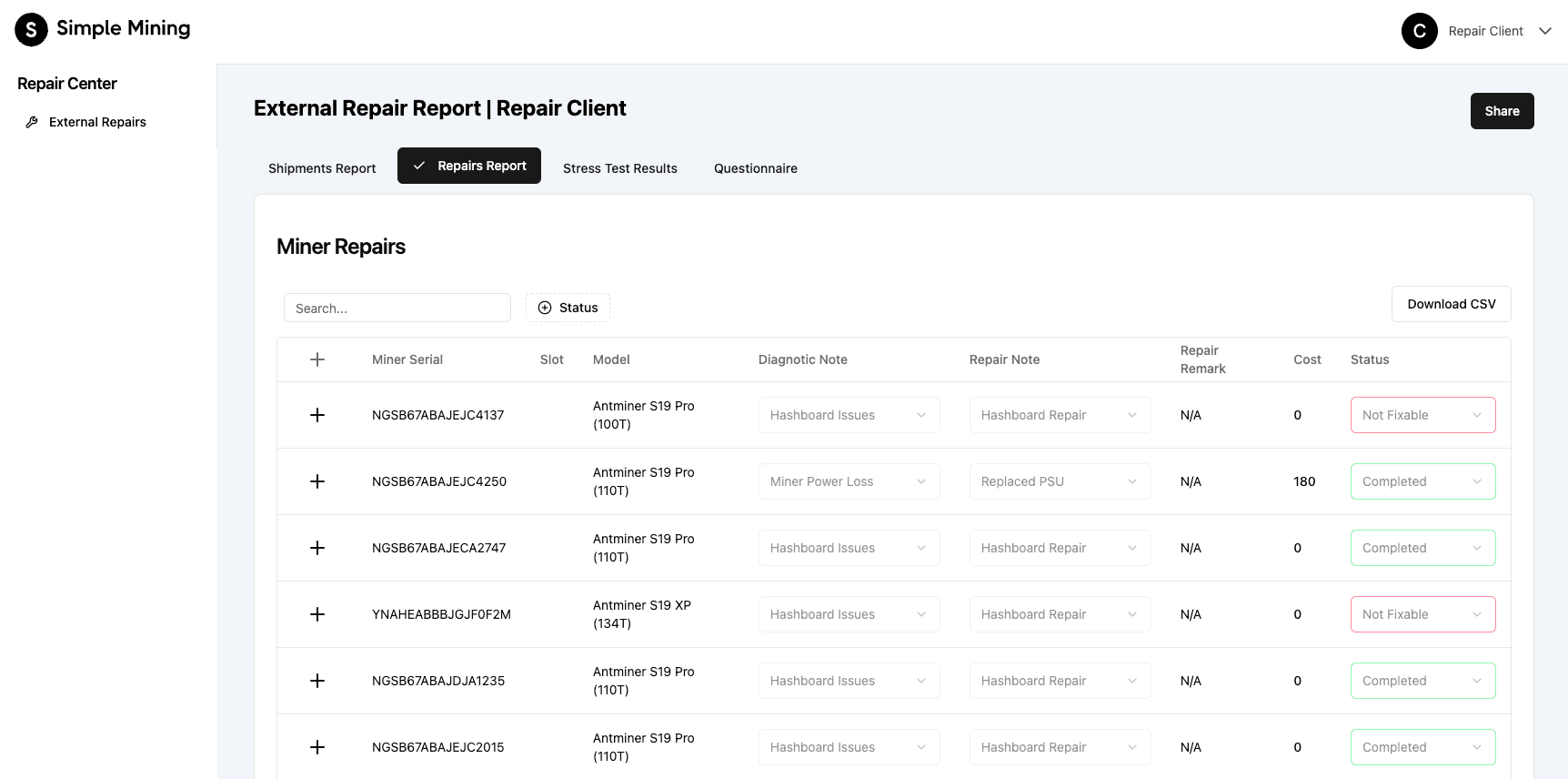Open Not Fixable status for NGSB67ABAJEJC4137

tap(1423, 415)
